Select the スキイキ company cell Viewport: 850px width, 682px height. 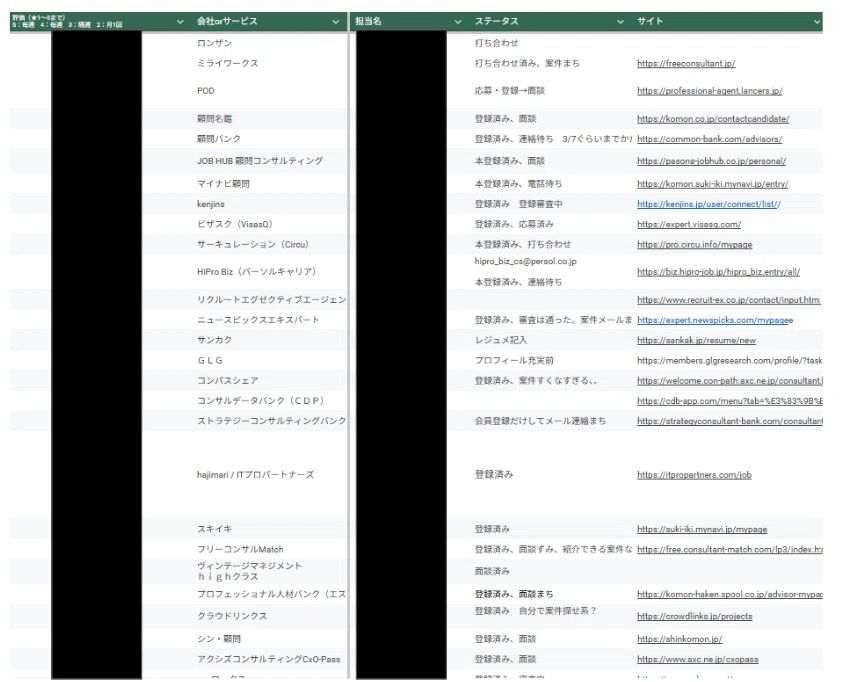[214, 529]
